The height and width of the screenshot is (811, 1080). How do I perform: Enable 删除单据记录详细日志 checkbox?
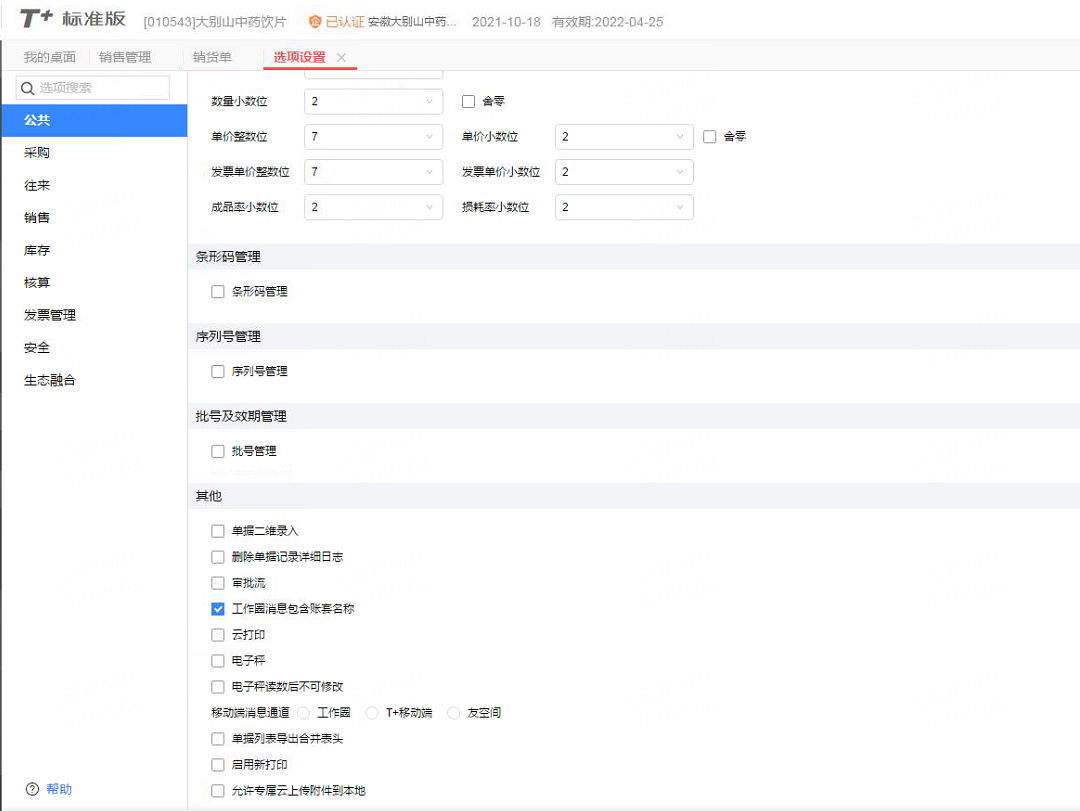tap(218, 557)
